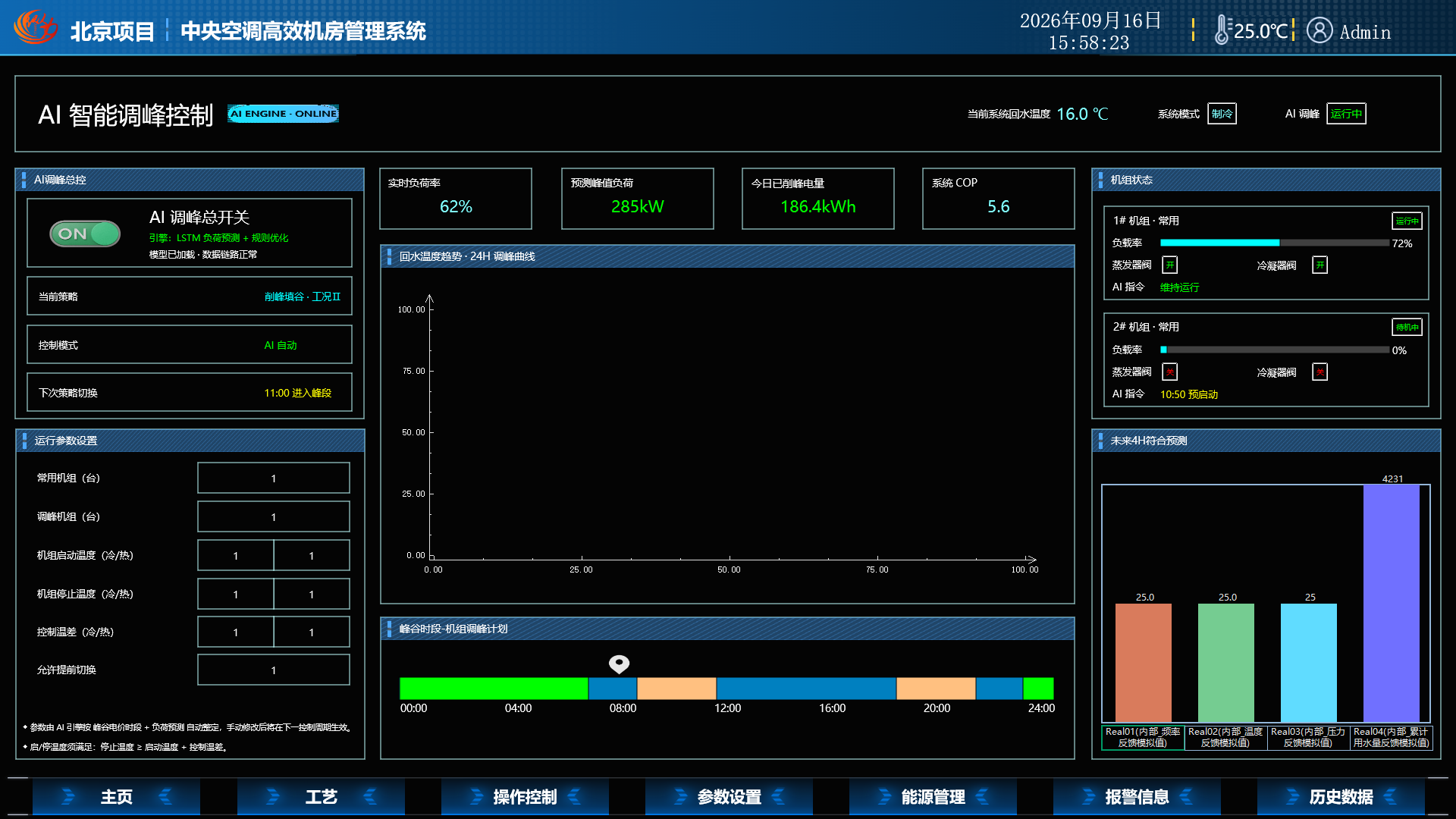The height and width of the screenshot is (819, 1456).
Task: Switch to the 能源管理 navigation tab
Action: click(x=933, y=797)
